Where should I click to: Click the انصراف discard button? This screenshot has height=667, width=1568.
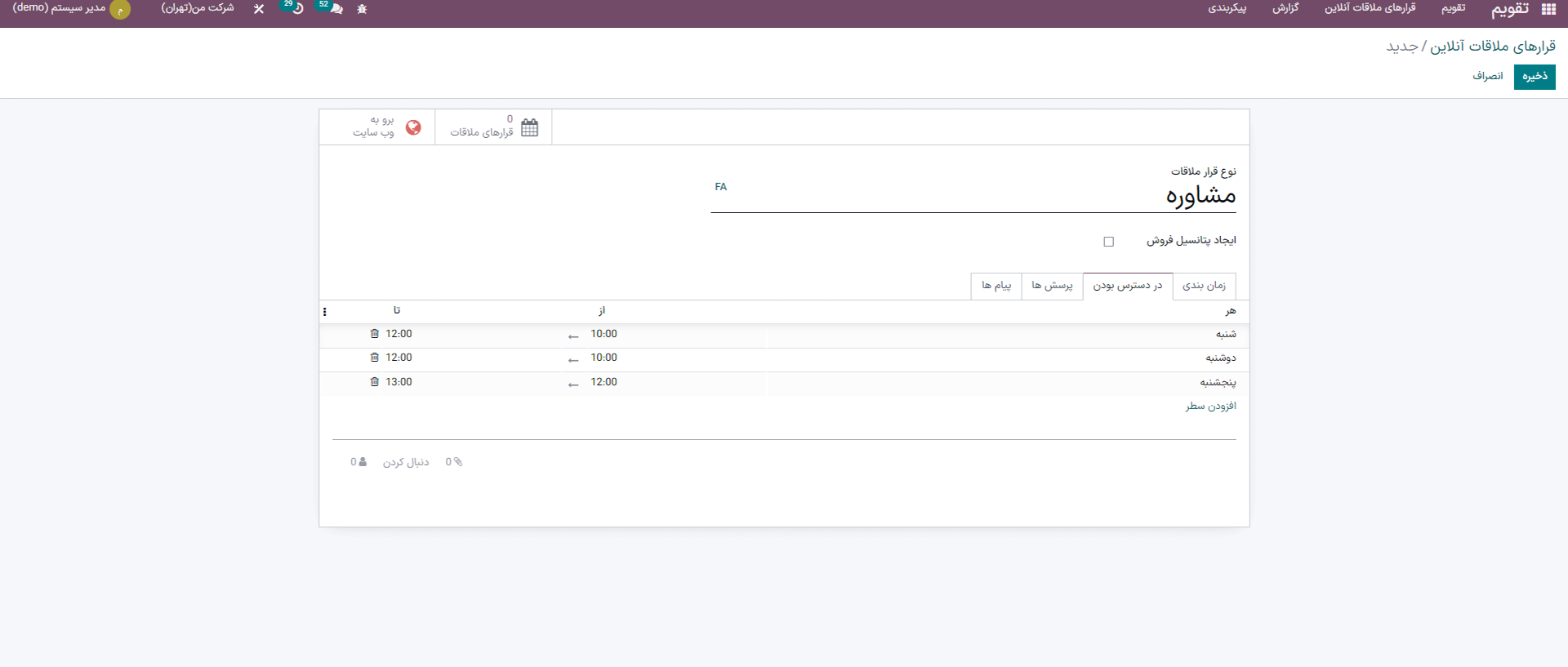point(1487,77)
